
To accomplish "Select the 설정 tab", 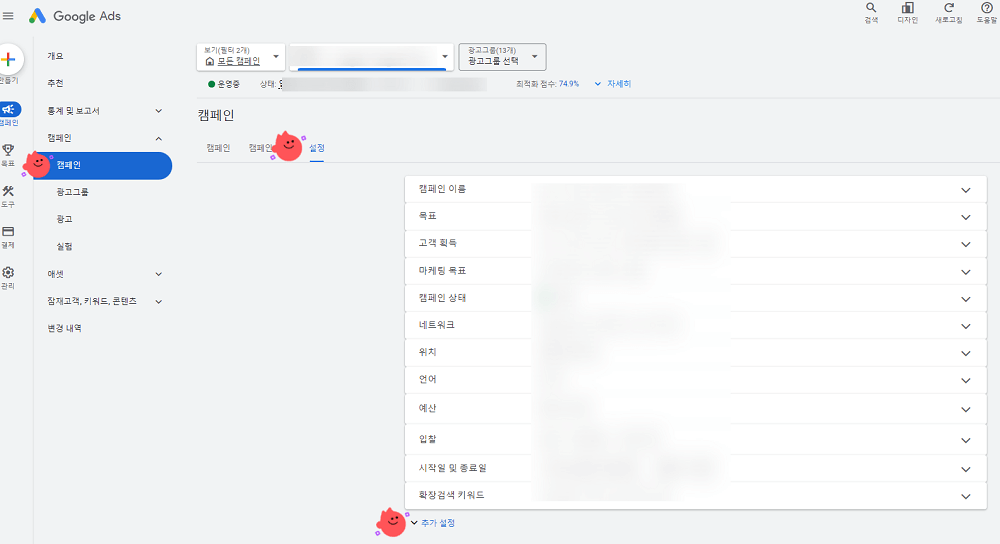I will 317,148.
